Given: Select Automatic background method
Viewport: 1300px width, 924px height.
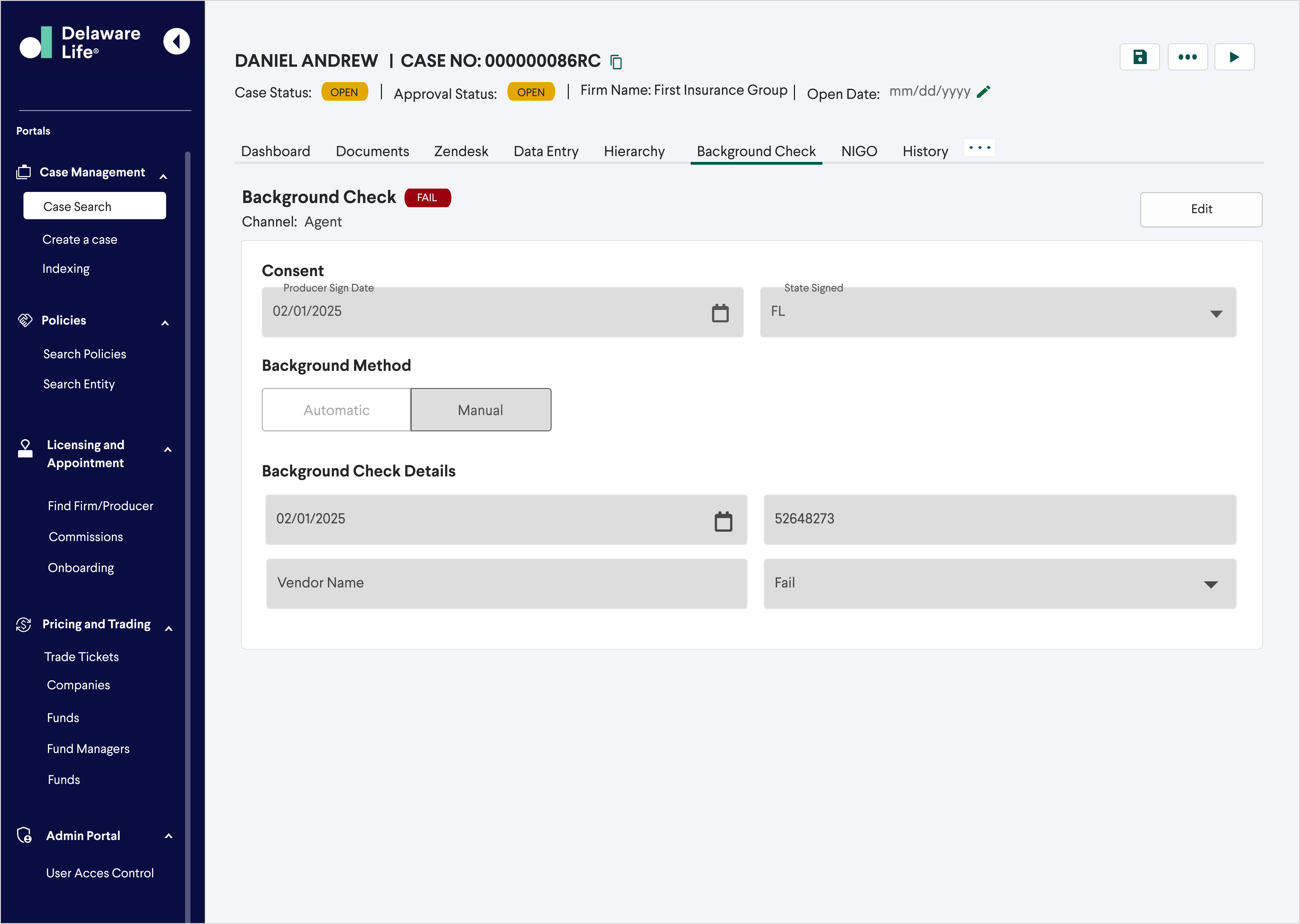Looking at the screenshot, I should pos(336,410).
